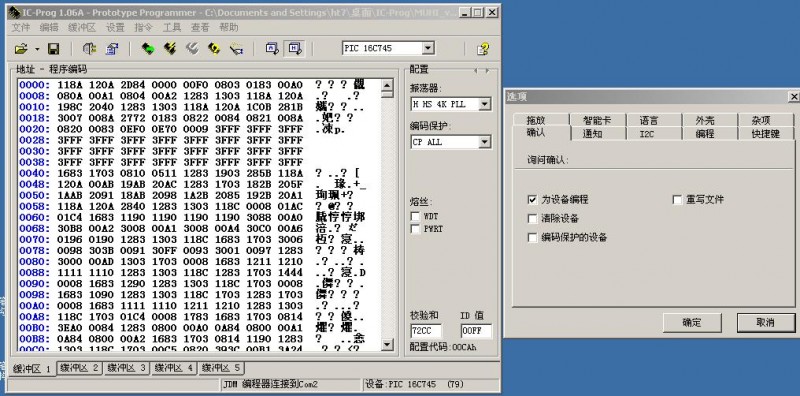Screen dimensions: 800x396
Task: Open the help question mark icon
Action: point(483,49)
